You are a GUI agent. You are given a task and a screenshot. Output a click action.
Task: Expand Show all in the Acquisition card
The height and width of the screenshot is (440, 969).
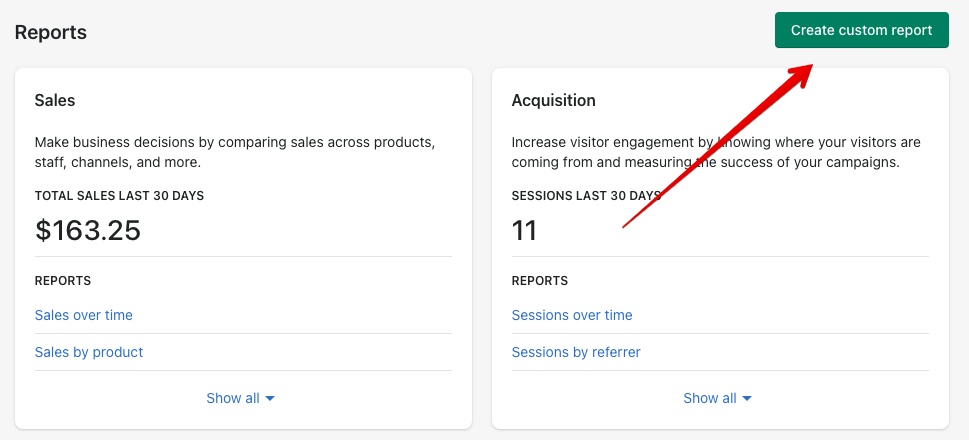tap(717, 398)
